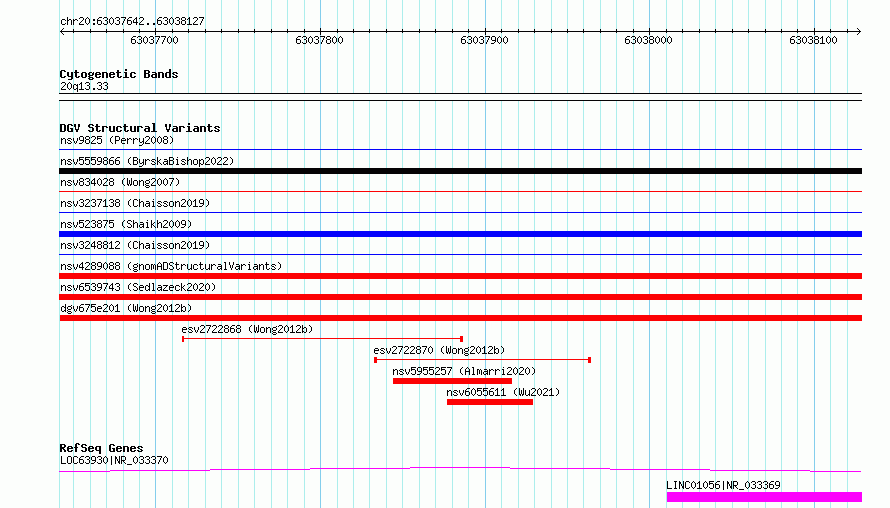Select the 20q13.33 band label

(x=84, y=86)
